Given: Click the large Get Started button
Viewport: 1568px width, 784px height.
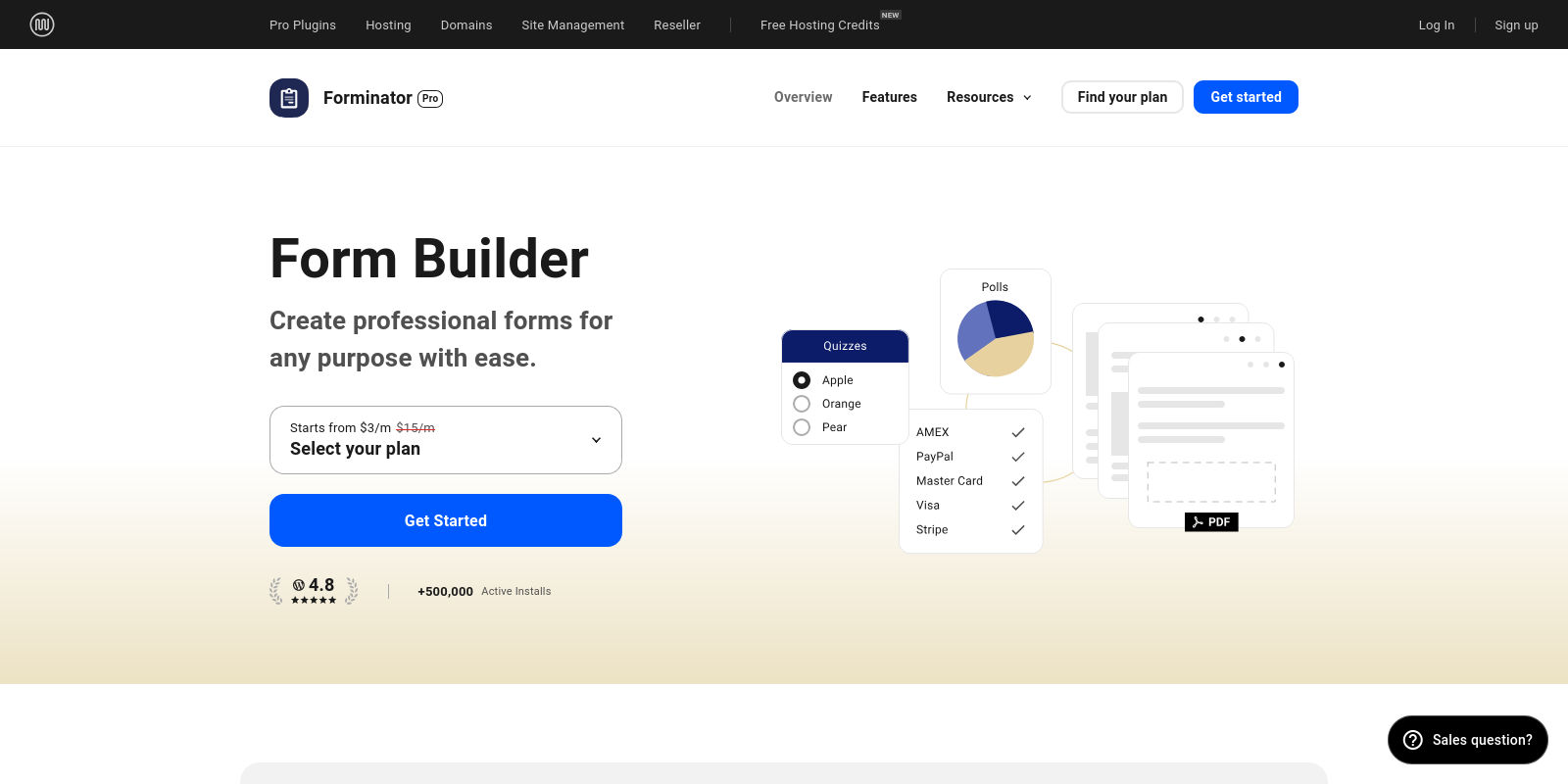Looking at the screenshot, I should (446, 520).
